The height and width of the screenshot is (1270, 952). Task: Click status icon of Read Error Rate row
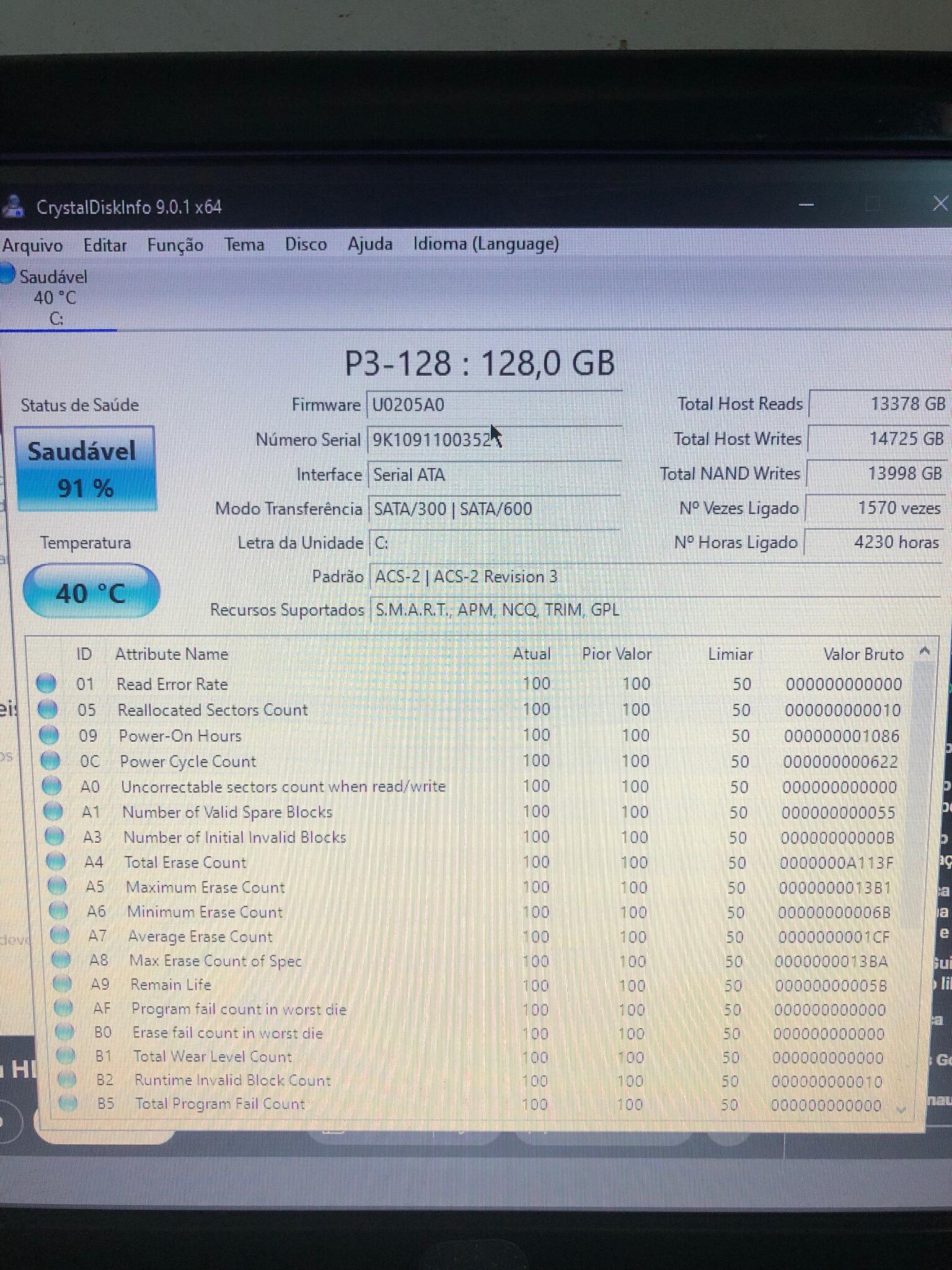[x=46, y=683]
